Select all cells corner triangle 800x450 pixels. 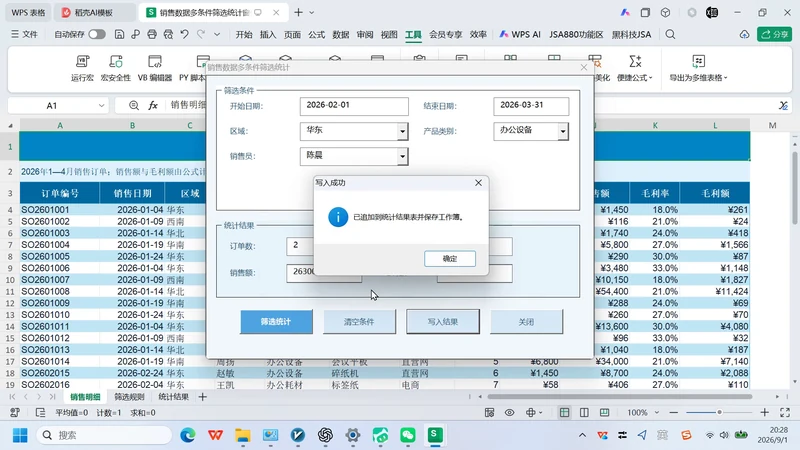10,126
